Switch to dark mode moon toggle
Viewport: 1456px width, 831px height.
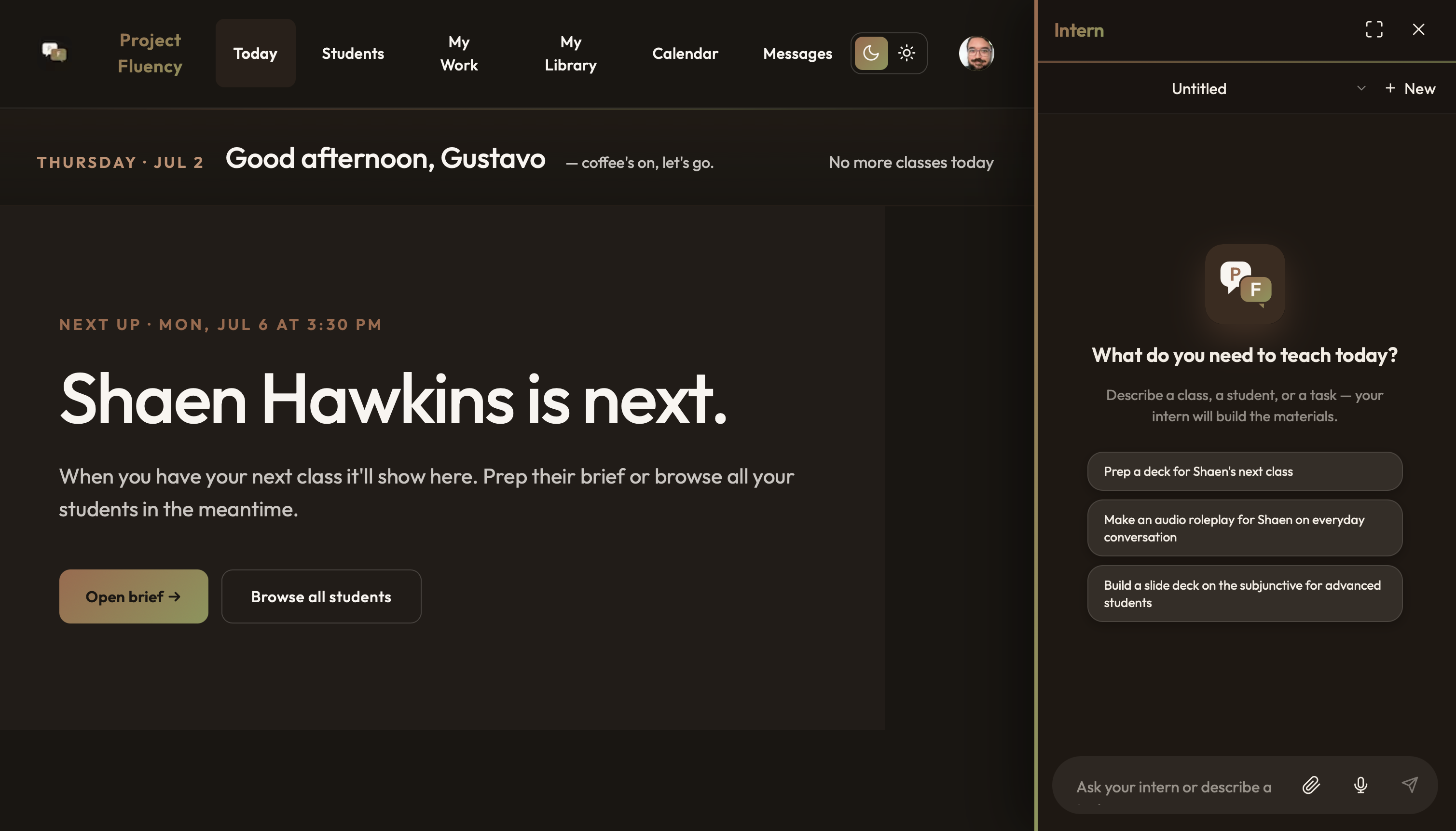pos(871,53)
